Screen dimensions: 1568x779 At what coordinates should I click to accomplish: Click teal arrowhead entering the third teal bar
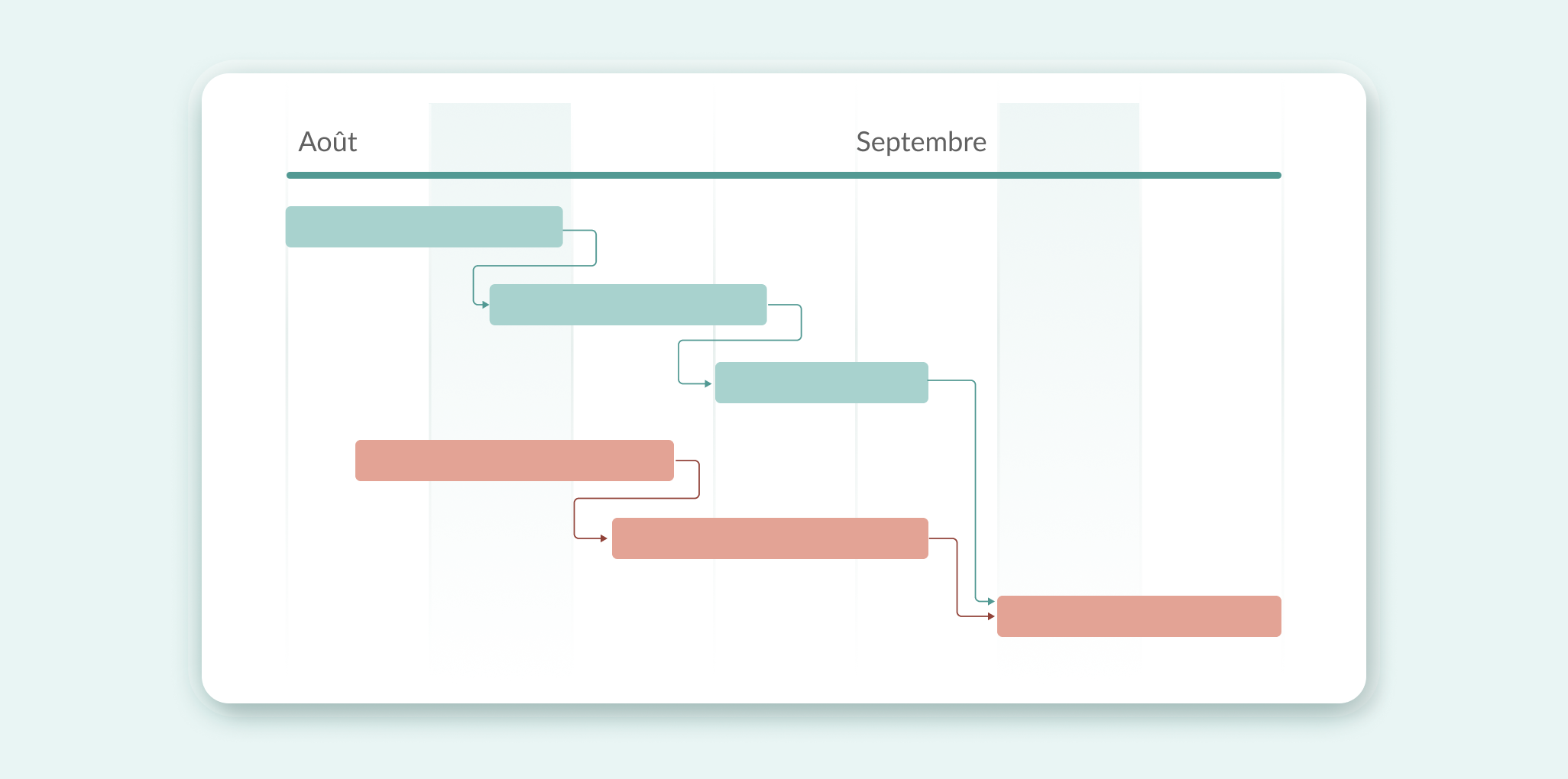(708, 383)
